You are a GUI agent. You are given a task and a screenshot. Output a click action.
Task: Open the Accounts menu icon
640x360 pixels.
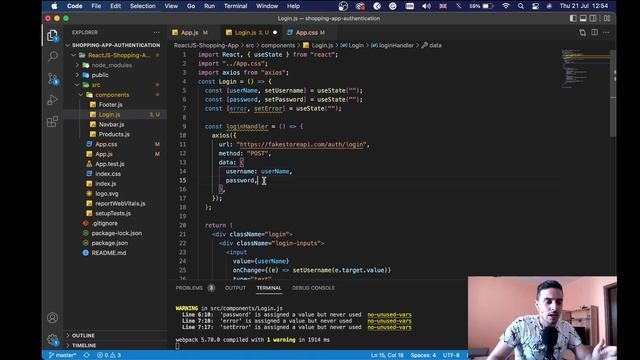(52, 317)
